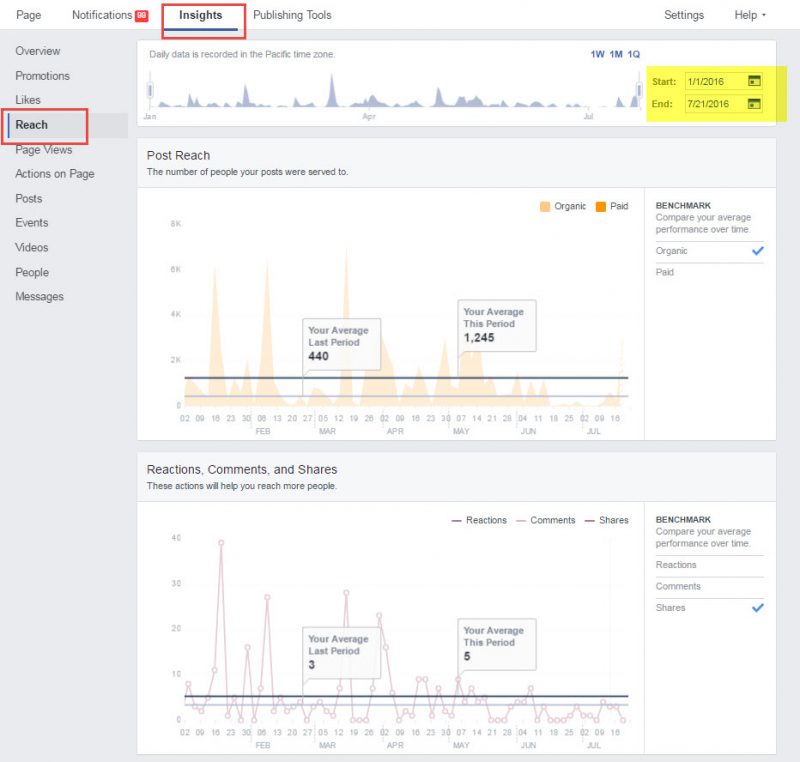The width and height of the screenshot is (800, 762).
Task: Open Page Views in the sidebar
Action: click(44, 149)
